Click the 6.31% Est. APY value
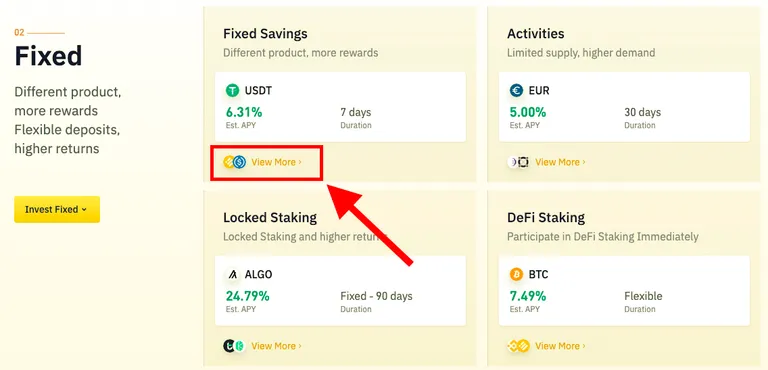 point(244,112)
